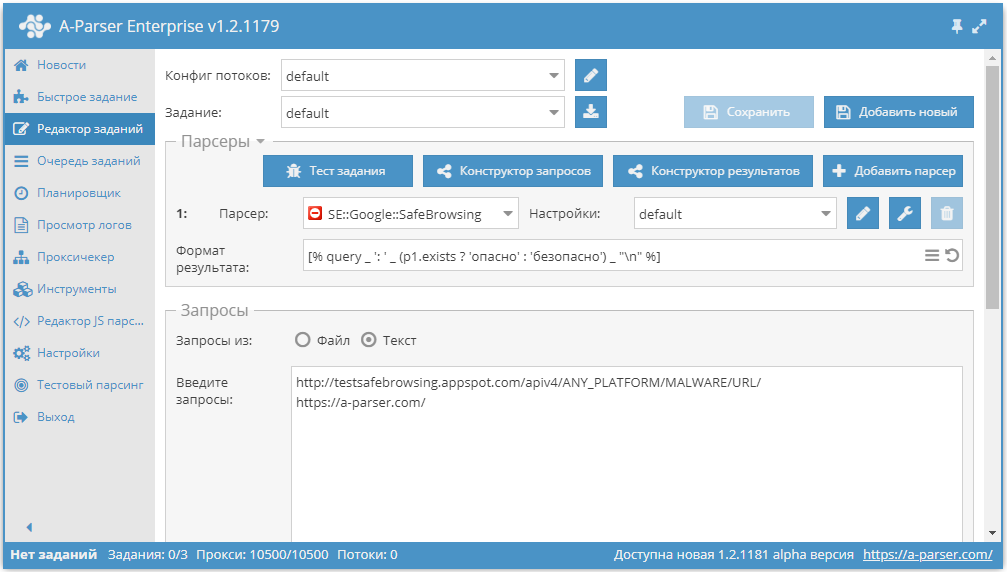The width and height of the screenshot is (1007, 572).
Task: Open Редактор JS парсеров
Action: click(x=80, y=321)
